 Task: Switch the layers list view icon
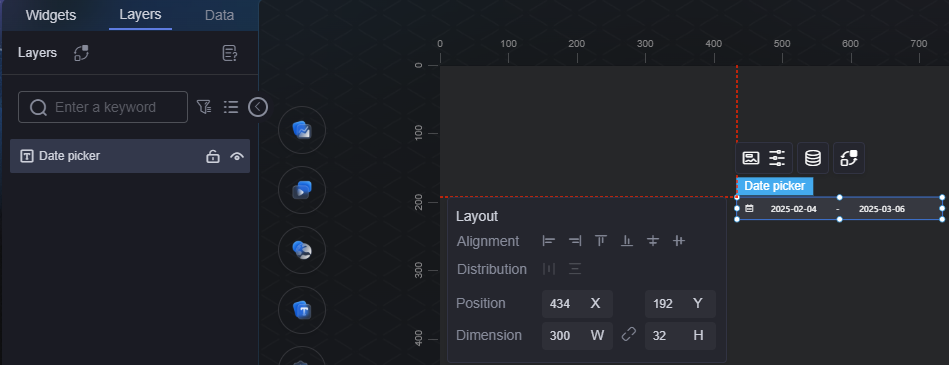coord(231,107)
